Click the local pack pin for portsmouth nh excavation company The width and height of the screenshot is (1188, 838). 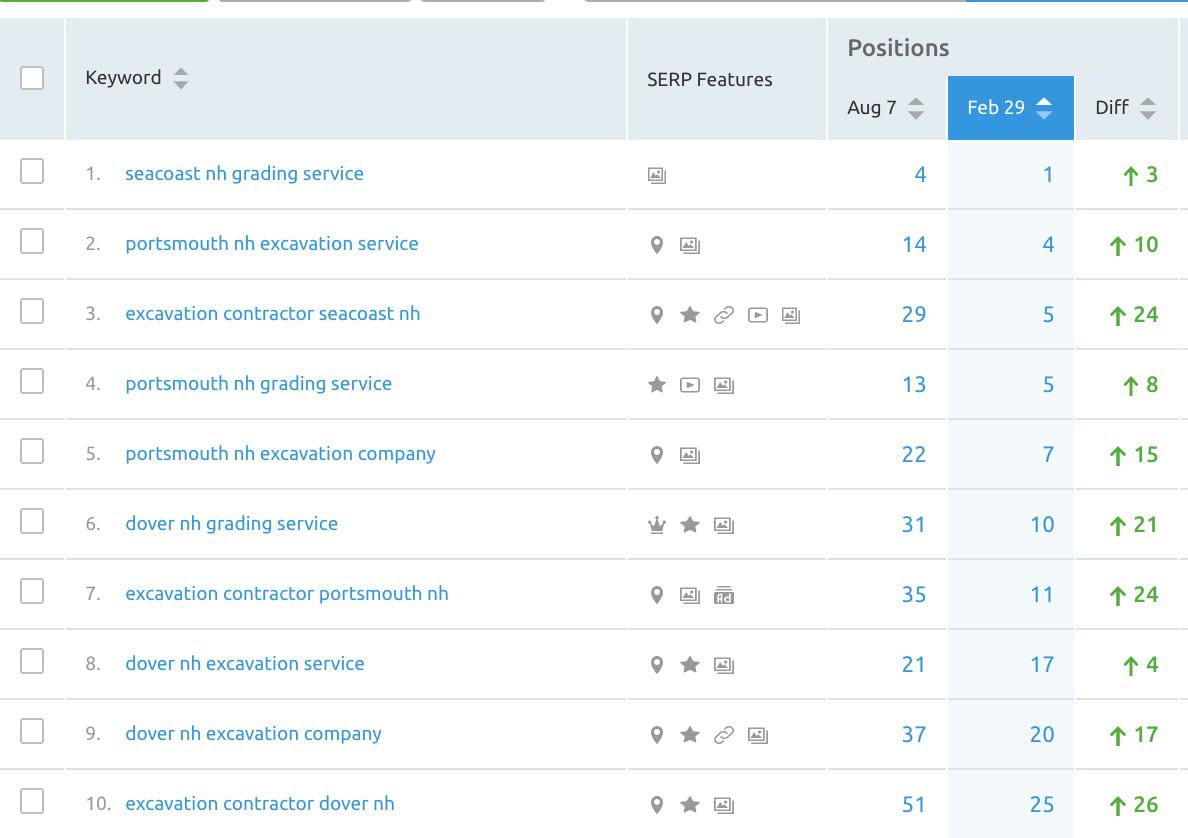click(x=657, y=455)
